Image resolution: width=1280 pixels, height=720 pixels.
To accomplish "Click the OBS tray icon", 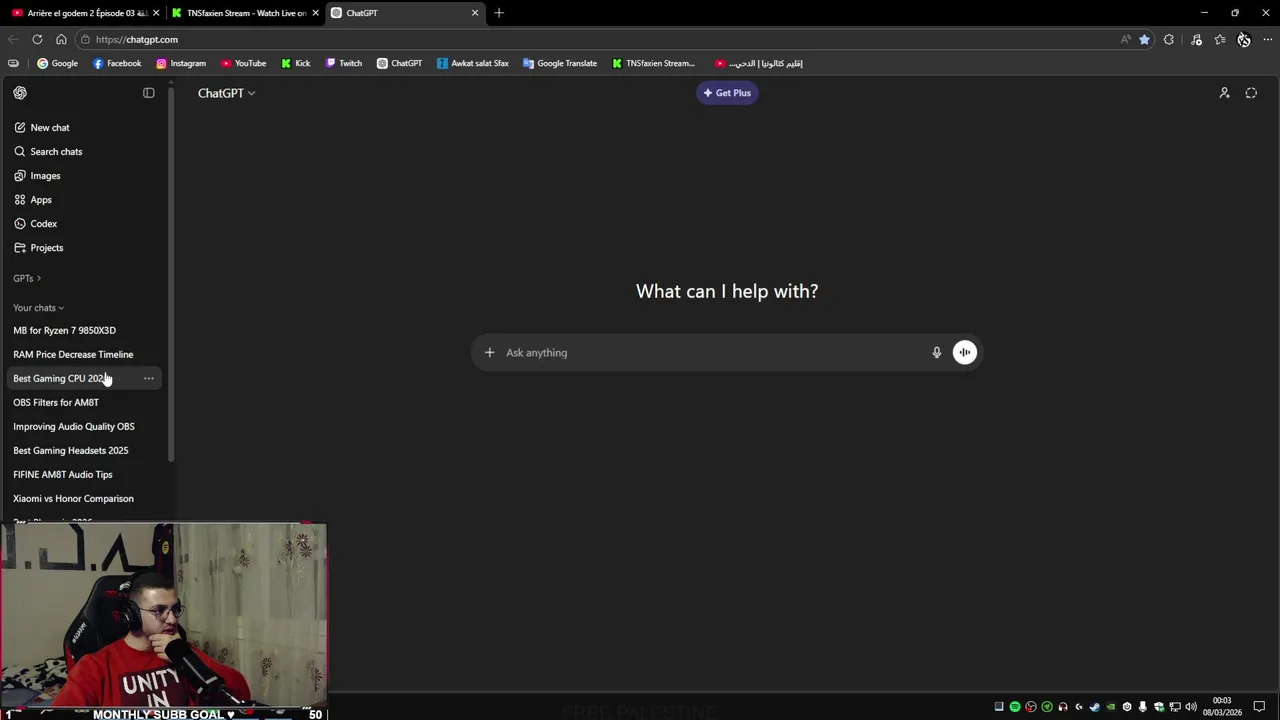I will [x=1031, y=707].
